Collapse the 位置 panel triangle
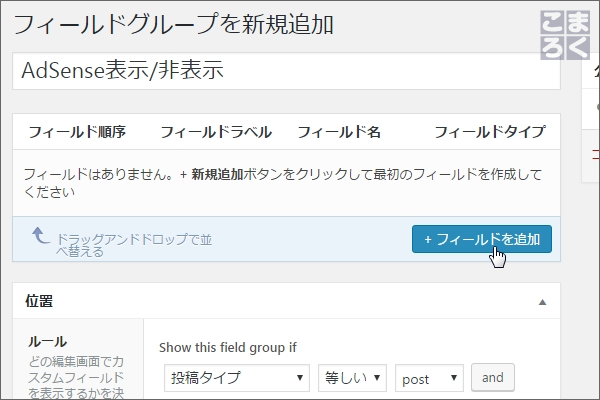The width and height of the screenshot is (600, 400). point(542,302)
